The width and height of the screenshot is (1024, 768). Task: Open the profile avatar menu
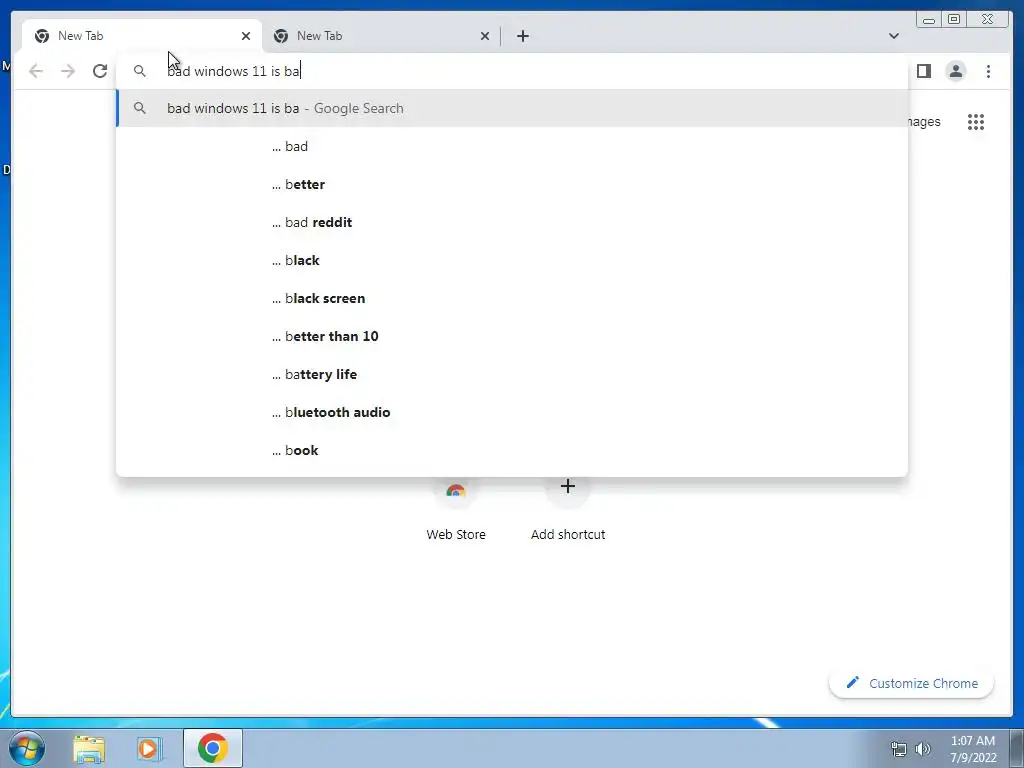[955, 71]
